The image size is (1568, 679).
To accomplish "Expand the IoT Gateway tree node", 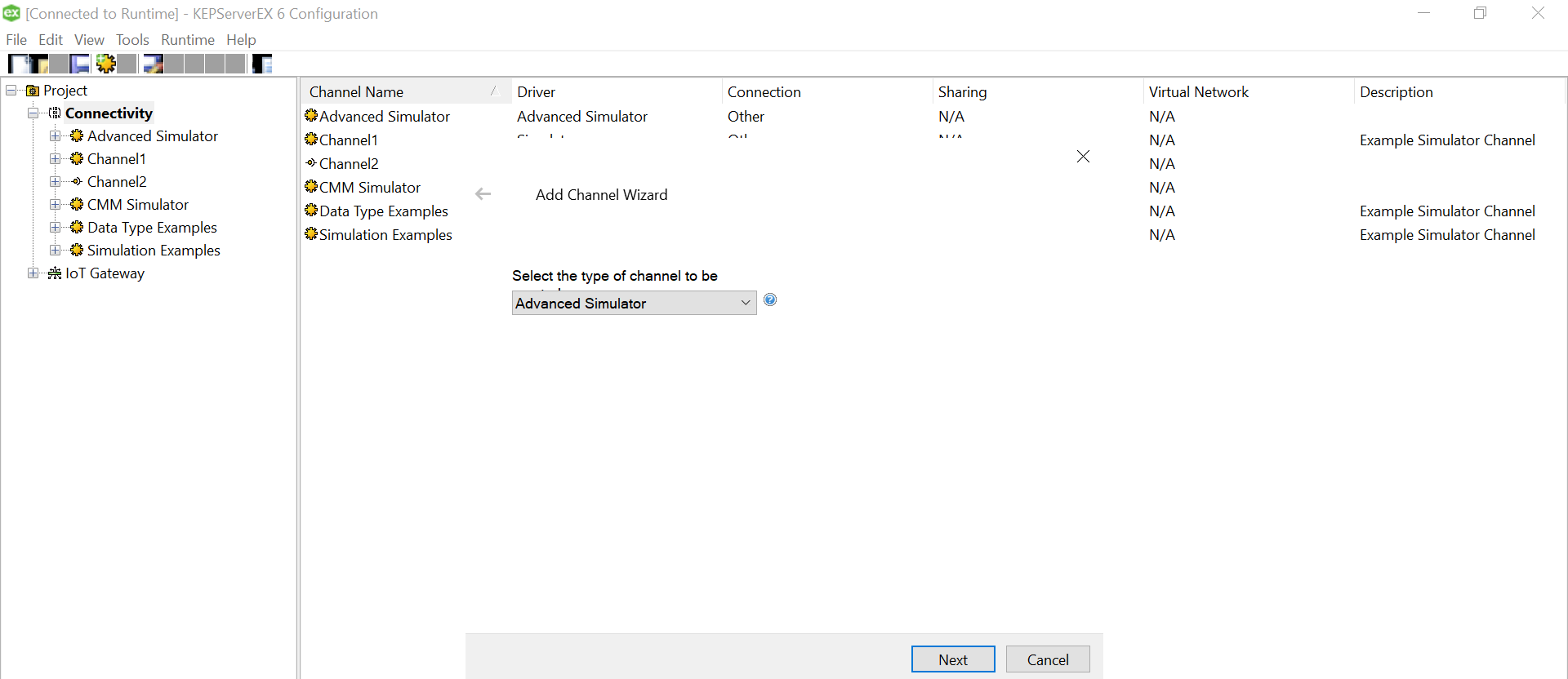I will (x=33, y=273).
